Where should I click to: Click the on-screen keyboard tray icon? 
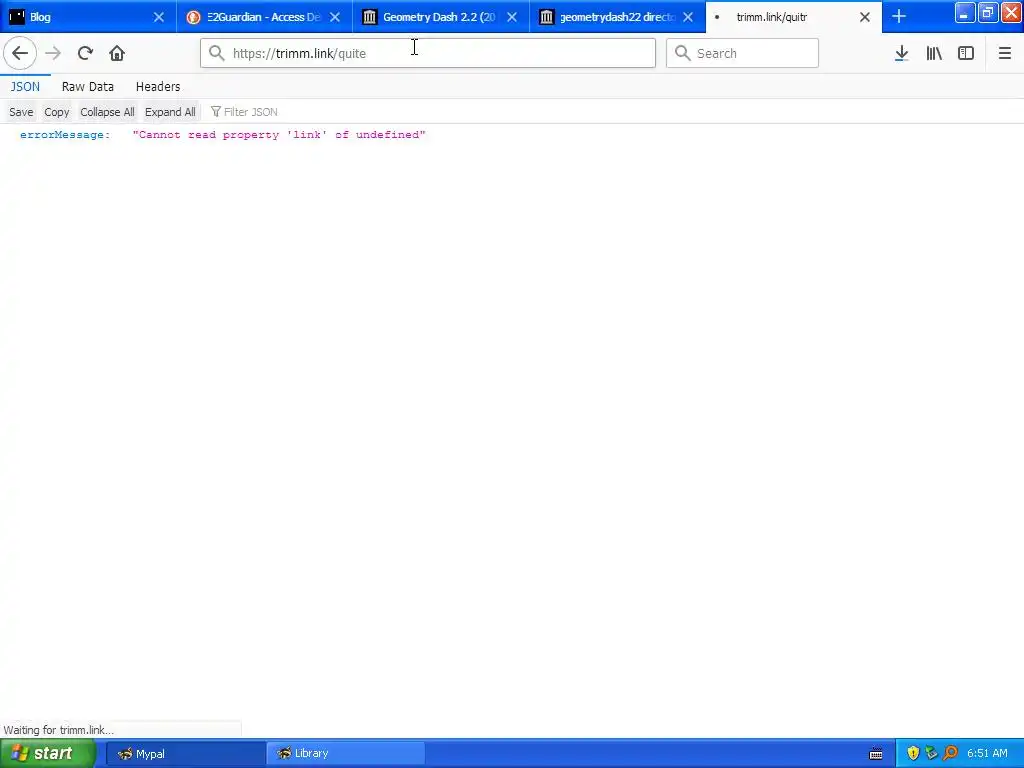point(876,754)
